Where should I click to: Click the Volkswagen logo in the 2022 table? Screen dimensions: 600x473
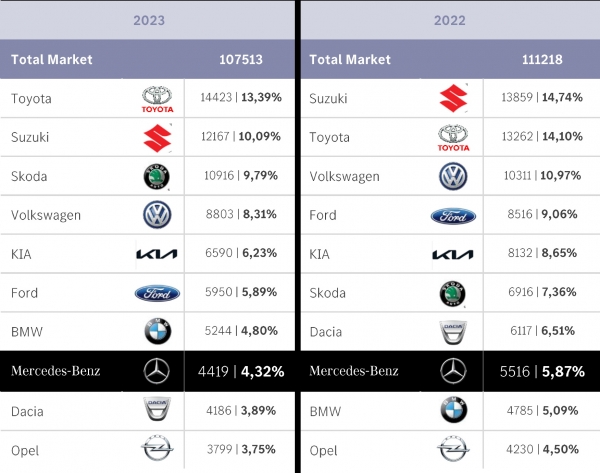453,177
